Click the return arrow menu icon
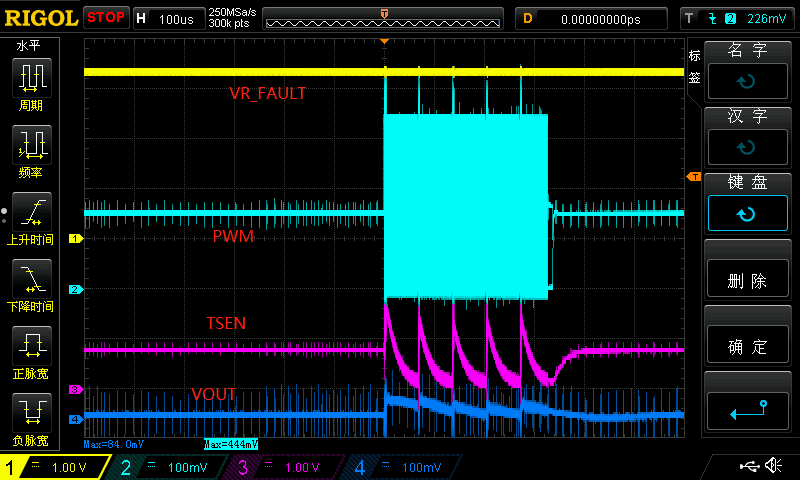This screenshot has height=480, width=800. [747, 411]
